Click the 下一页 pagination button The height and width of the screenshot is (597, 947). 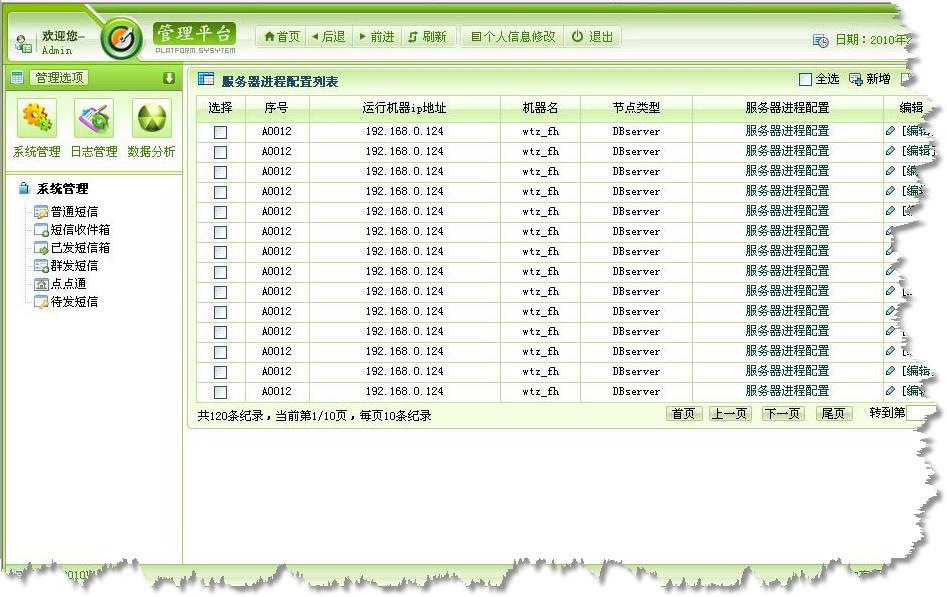(x=783, y=414)
